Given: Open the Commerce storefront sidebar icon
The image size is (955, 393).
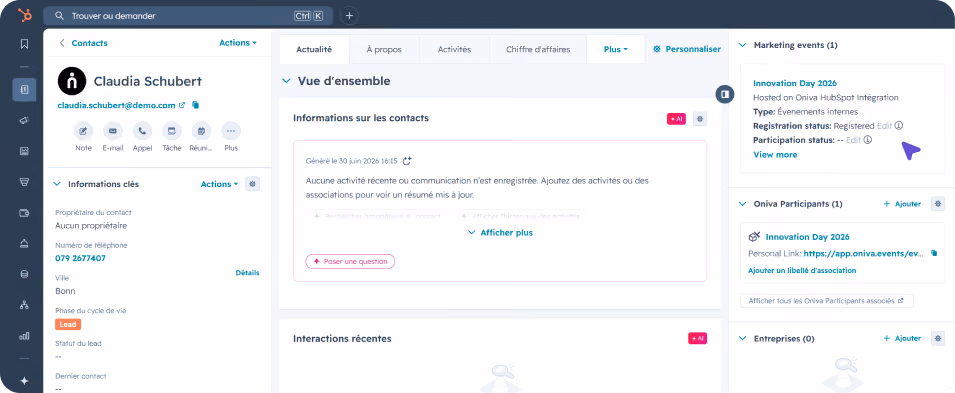Looking at the screenshot, I should 24,182.
